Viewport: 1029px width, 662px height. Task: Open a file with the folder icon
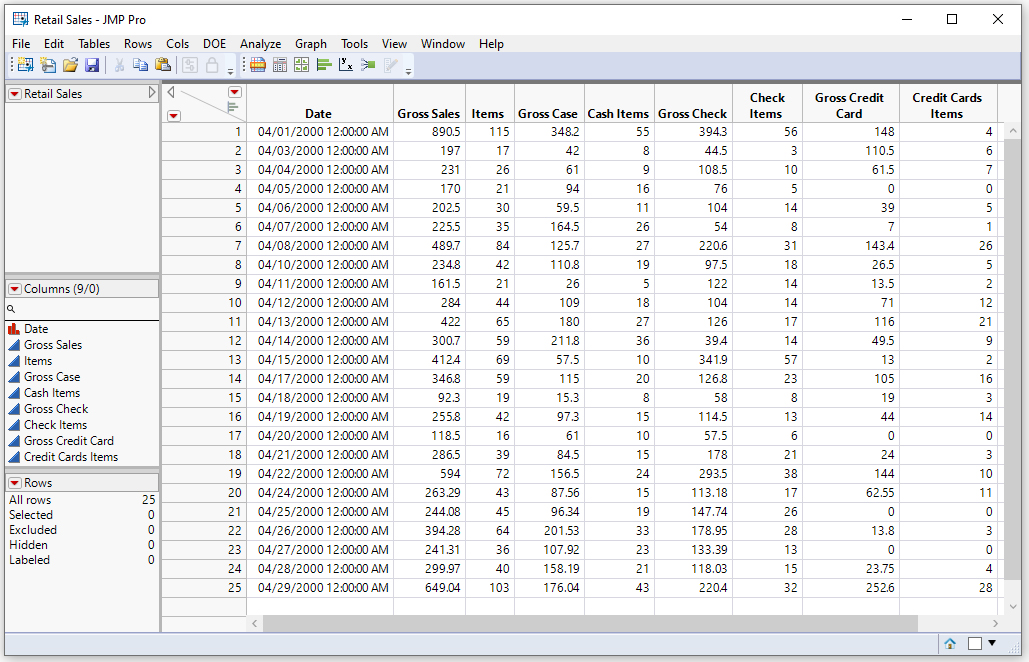click(x=70, y=65)
